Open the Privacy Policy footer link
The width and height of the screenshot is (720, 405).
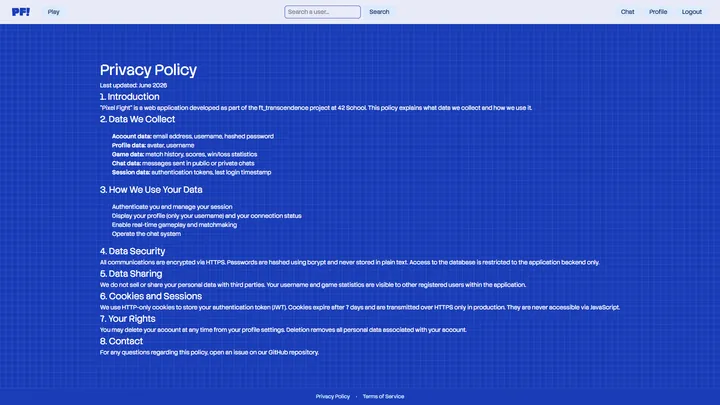(333, 396)
